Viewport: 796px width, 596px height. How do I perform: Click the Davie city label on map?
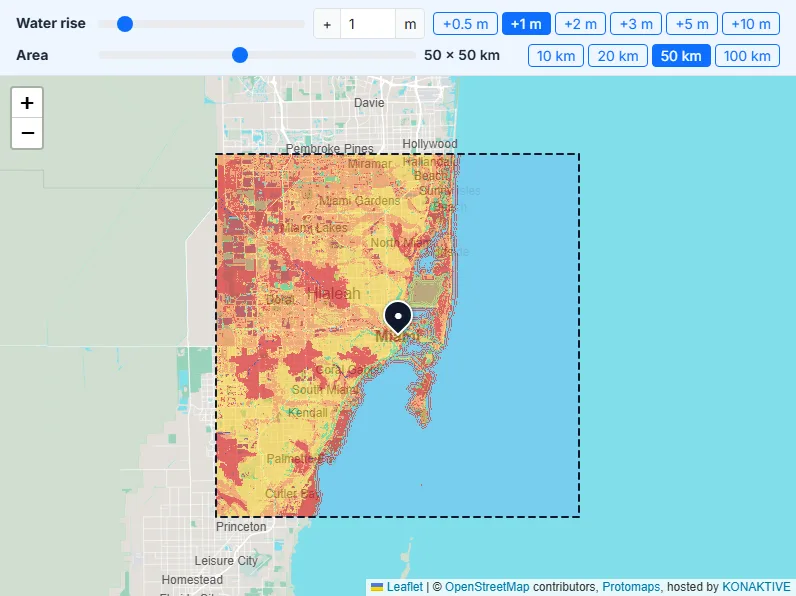pos(369,103)
